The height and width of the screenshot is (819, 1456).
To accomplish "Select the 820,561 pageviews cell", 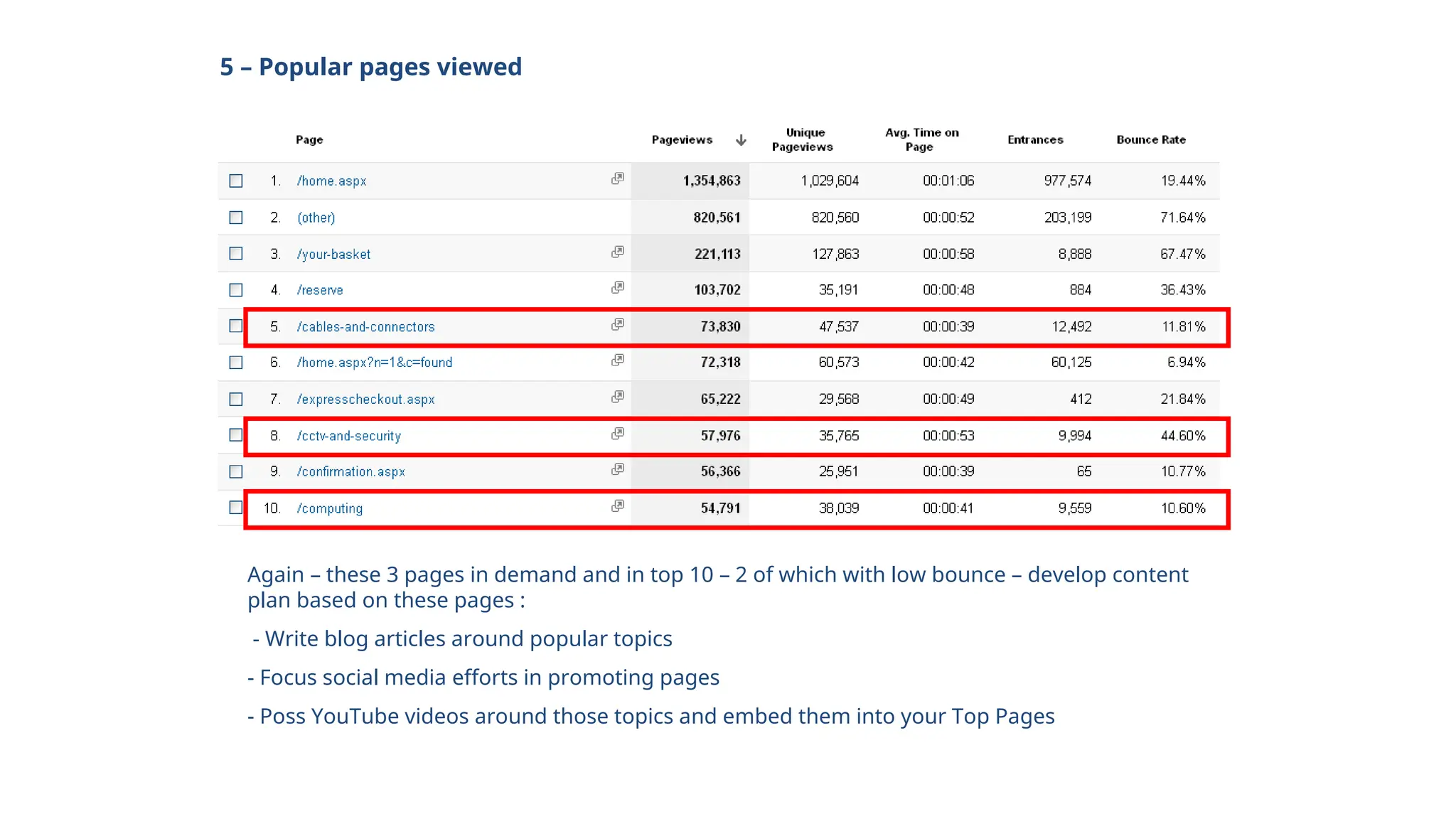I will [x=717, y=218].
